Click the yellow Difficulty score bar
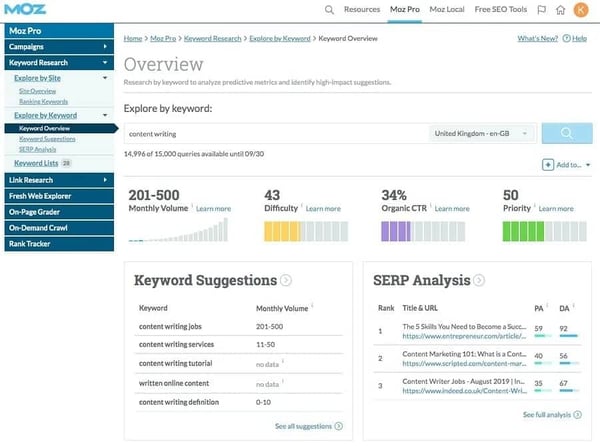 (x=306, y=231)
